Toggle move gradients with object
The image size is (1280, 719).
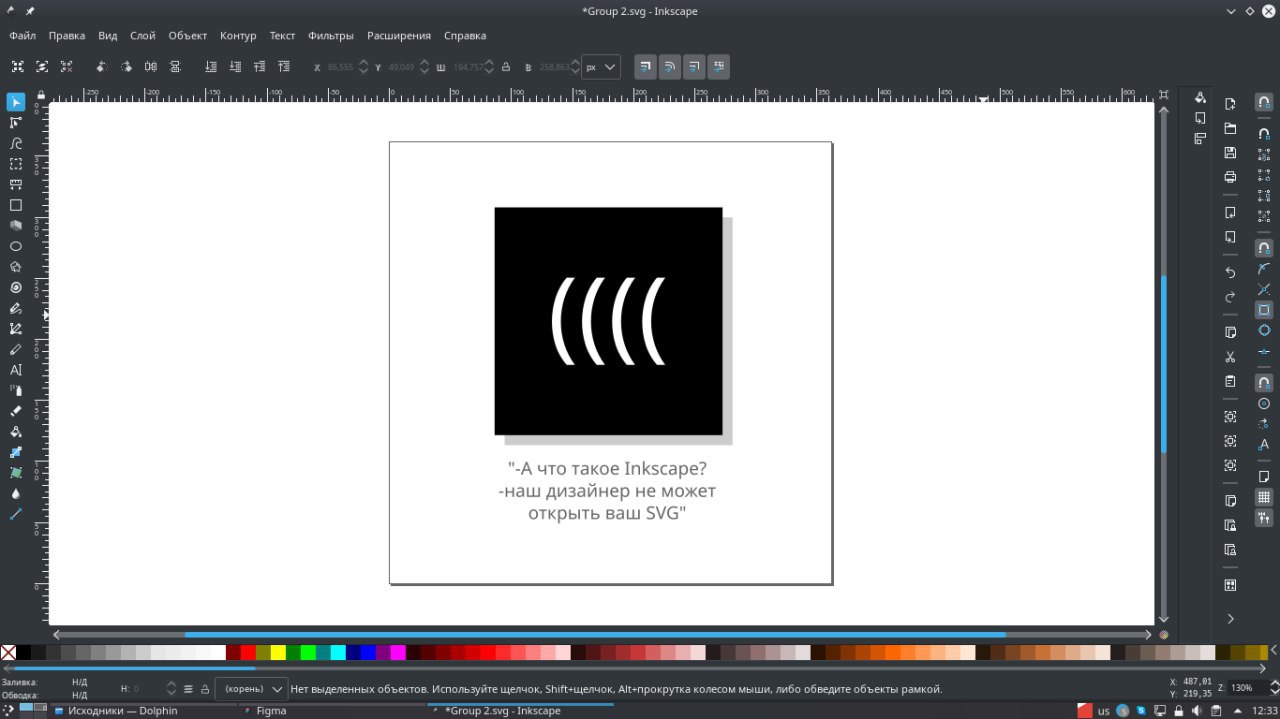click(x=694, y=67)
